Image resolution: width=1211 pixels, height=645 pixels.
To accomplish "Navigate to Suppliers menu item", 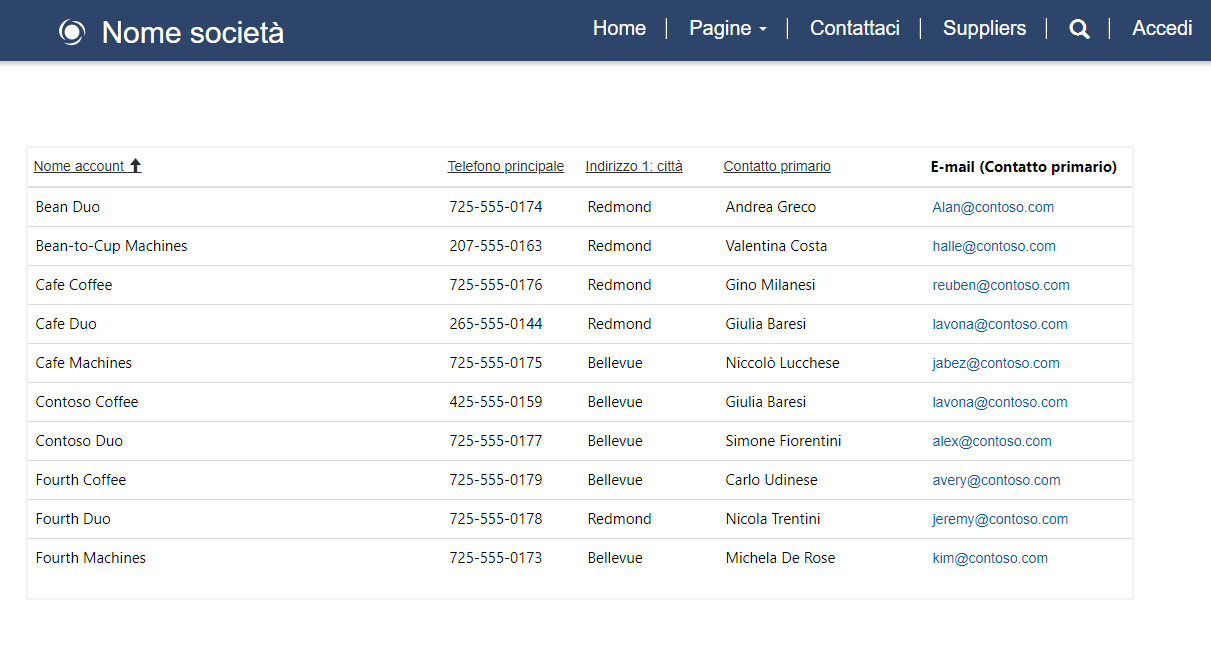I will click(x=984, y=28).
